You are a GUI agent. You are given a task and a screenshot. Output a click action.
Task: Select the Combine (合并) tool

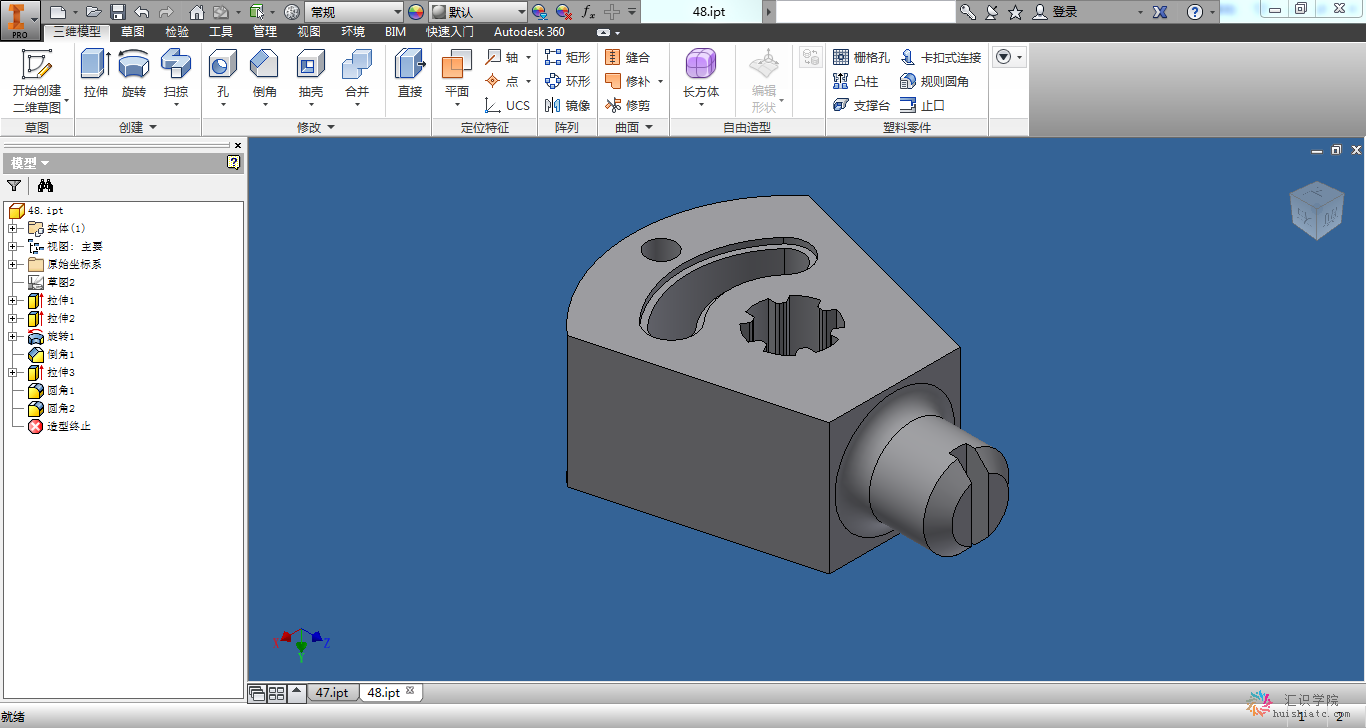pos(357,74)
